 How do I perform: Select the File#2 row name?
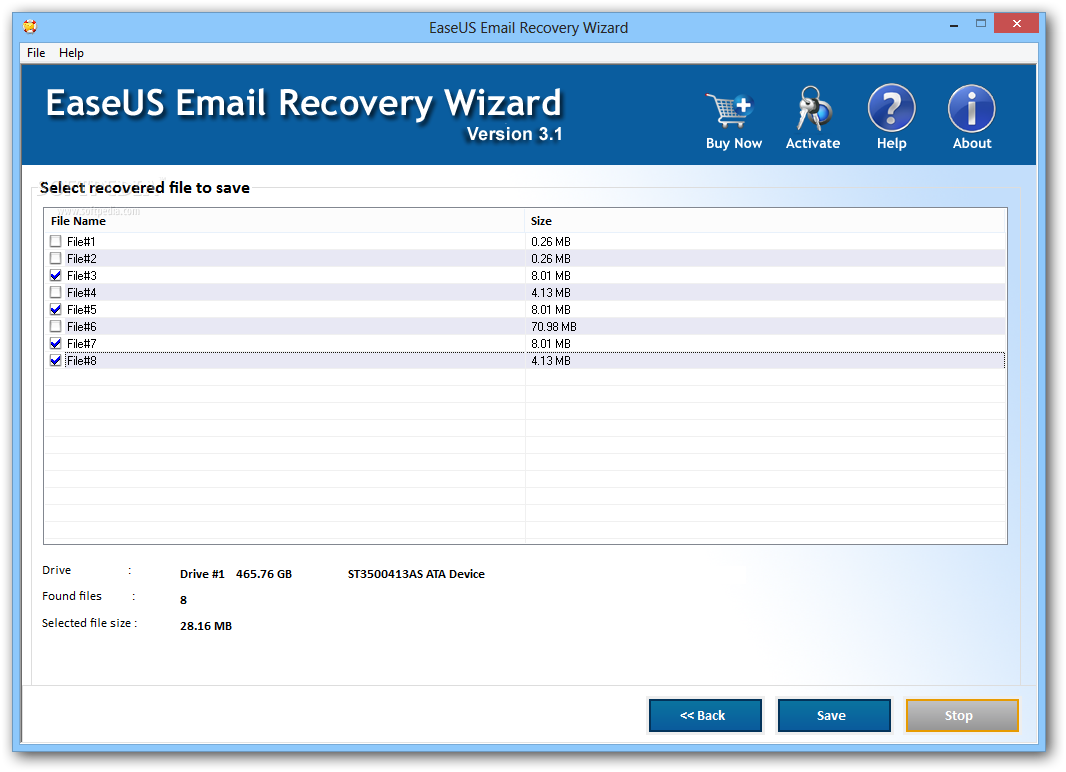coord(82,258)
